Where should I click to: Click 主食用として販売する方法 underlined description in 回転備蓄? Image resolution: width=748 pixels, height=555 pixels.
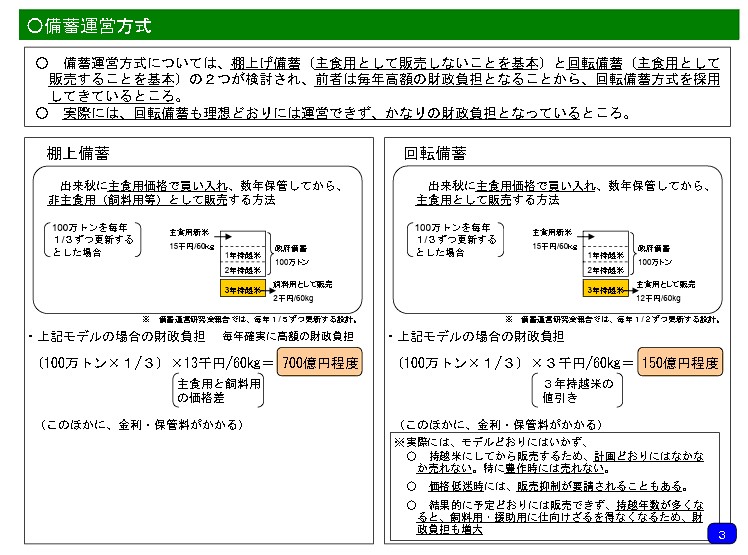488,200
